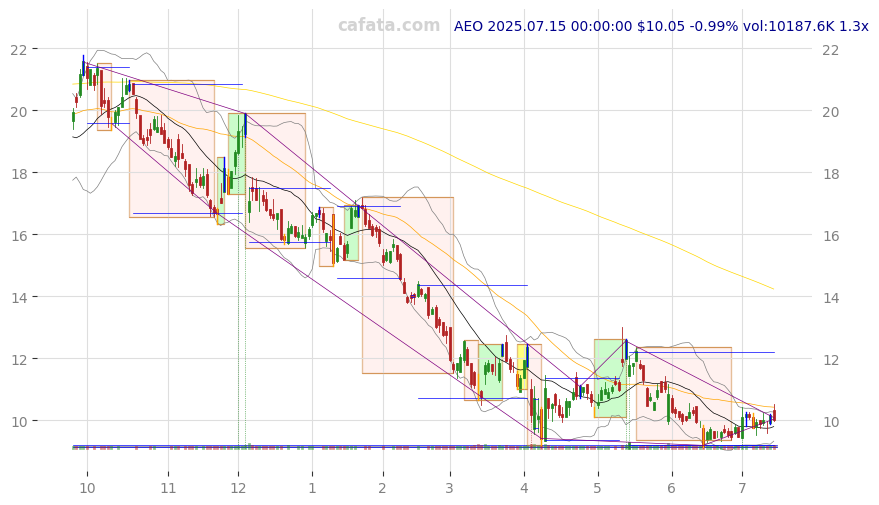The image size is (879, 505).
Task: Click the 20 label on right price axis
Action: 831,112
